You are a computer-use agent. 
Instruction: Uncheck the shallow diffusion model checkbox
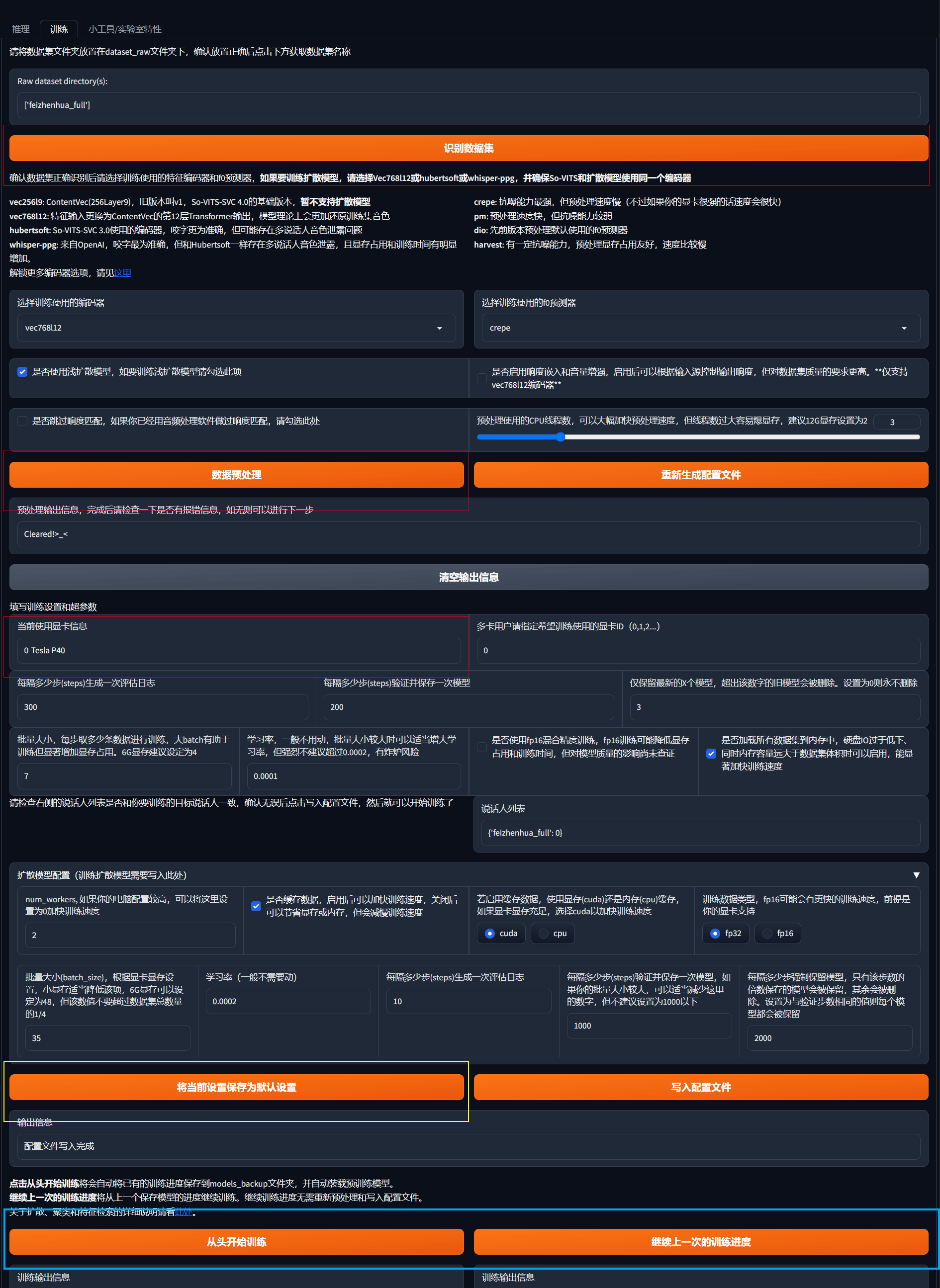point(23,372)
